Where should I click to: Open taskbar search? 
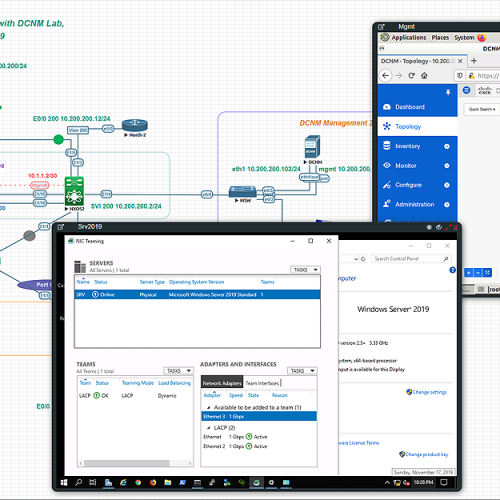pos(79,482)
